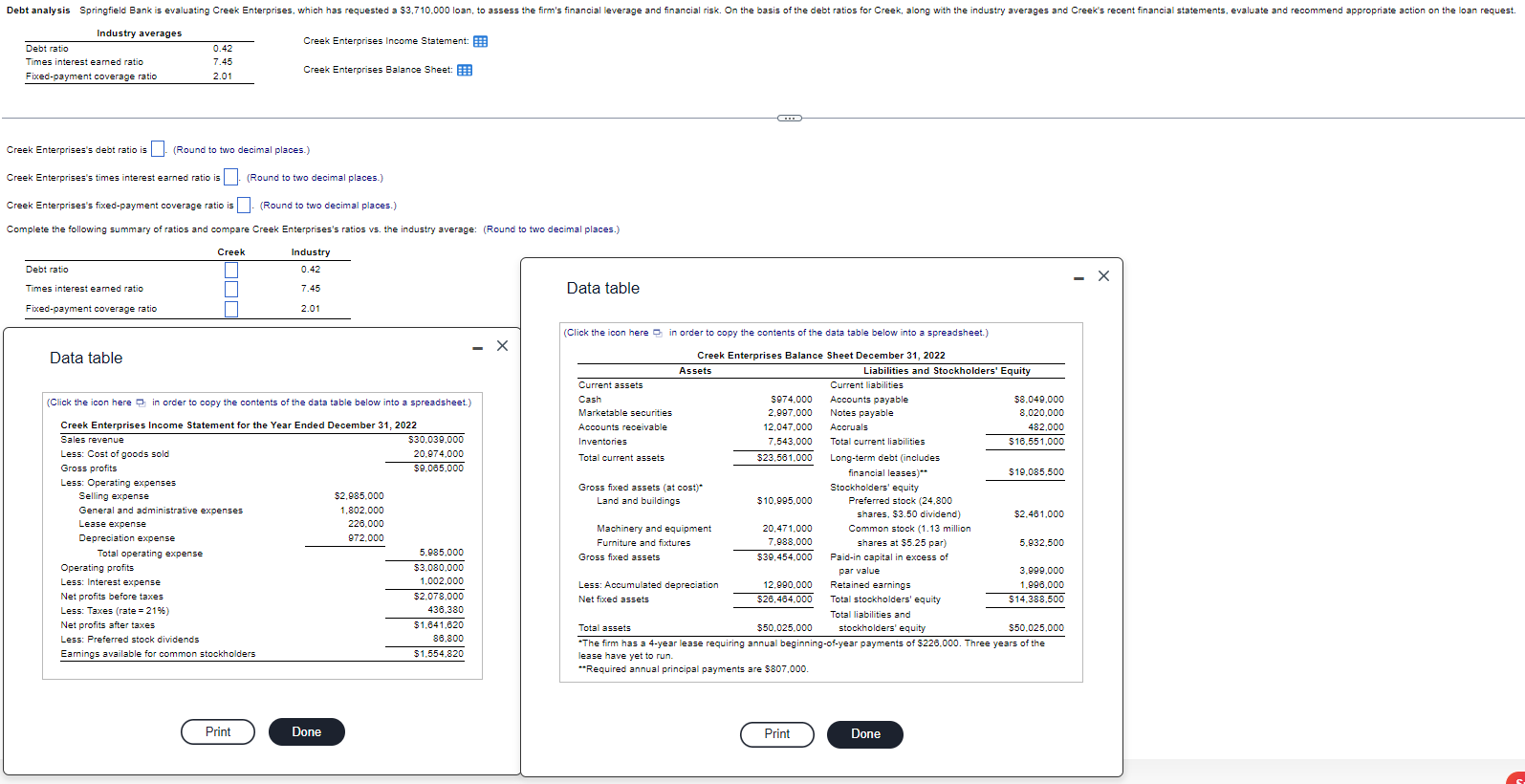Click Inventories value 7,543,000
This screenshot has width=1525, height=784.
tap(790, 442)
